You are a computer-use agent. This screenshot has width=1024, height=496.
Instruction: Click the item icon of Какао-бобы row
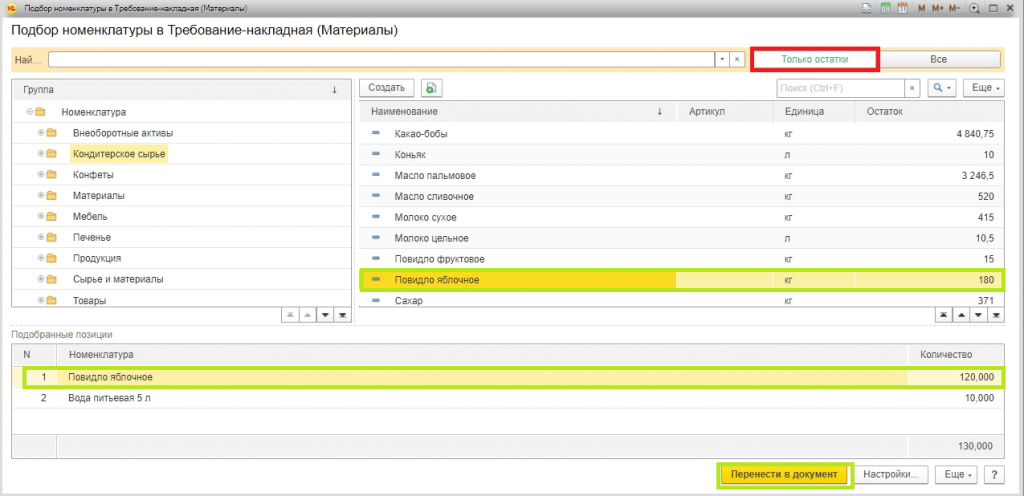(x=376, y=134)
